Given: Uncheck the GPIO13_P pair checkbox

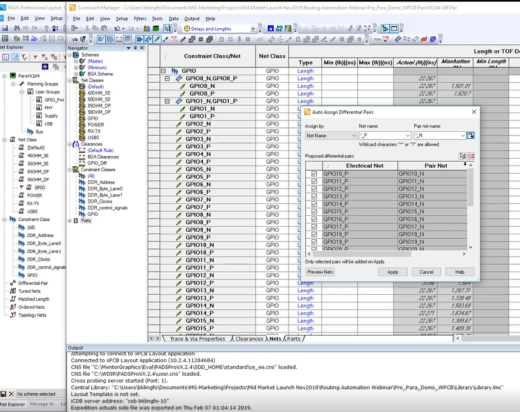Looking at the screenshot, I should (314, 196).
